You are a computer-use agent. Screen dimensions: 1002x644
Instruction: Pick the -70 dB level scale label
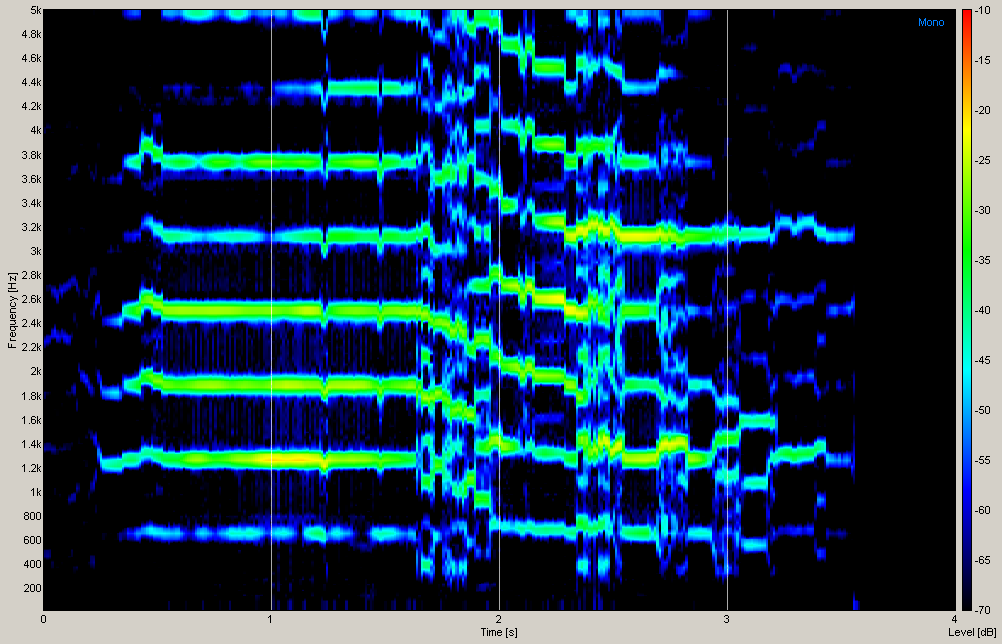coord(983,610)
